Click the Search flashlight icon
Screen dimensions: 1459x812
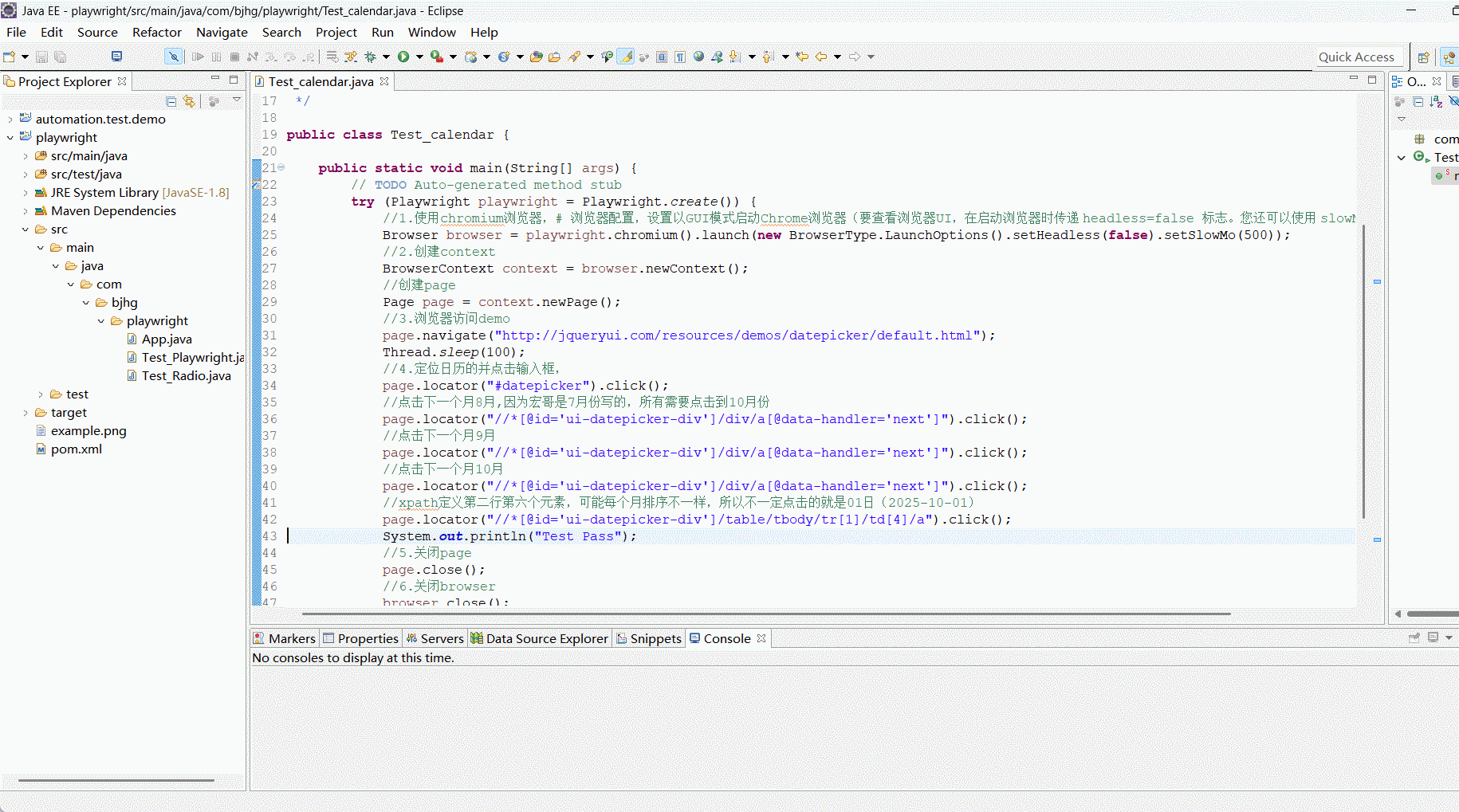coord(574,57)
